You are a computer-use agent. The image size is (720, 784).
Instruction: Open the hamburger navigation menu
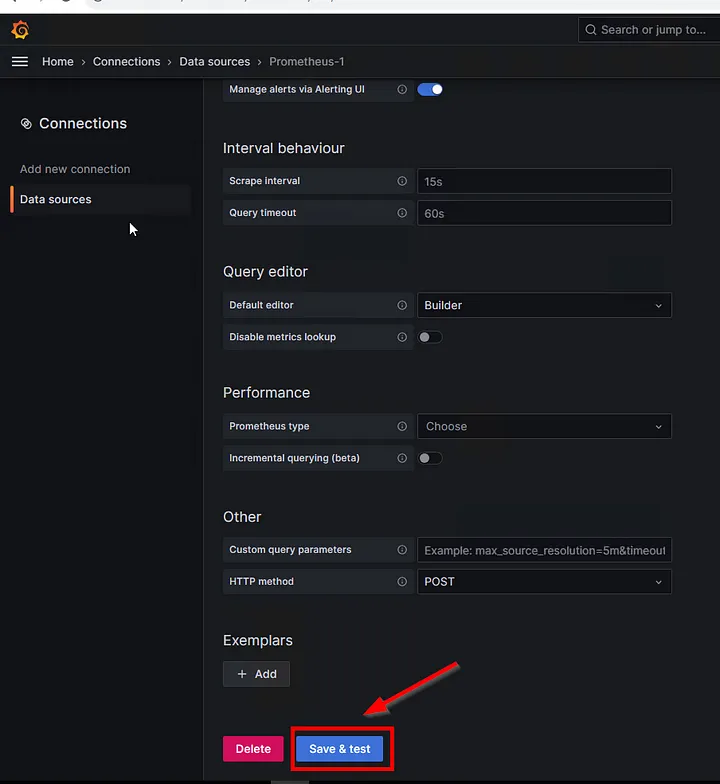pos(20,61)
